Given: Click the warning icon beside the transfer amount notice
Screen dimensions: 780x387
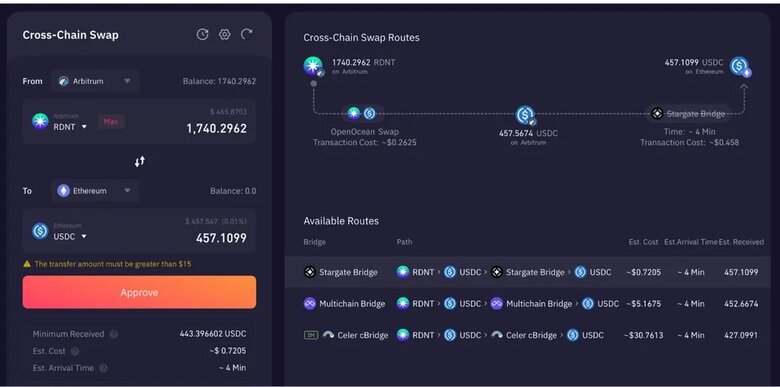Looking at the screenshot, I should point(27,264).
